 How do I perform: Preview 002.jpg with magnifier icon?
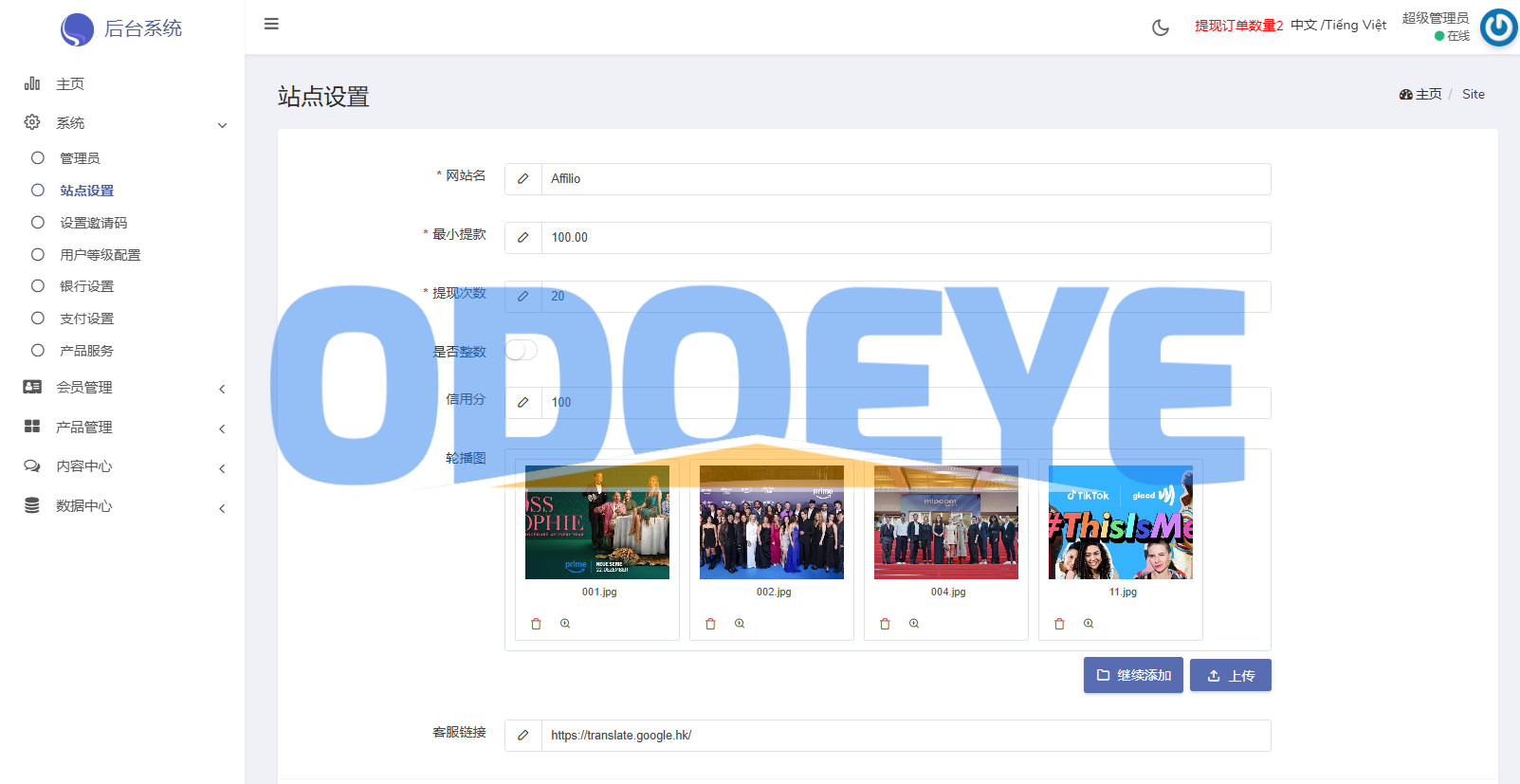pos(740,624)
